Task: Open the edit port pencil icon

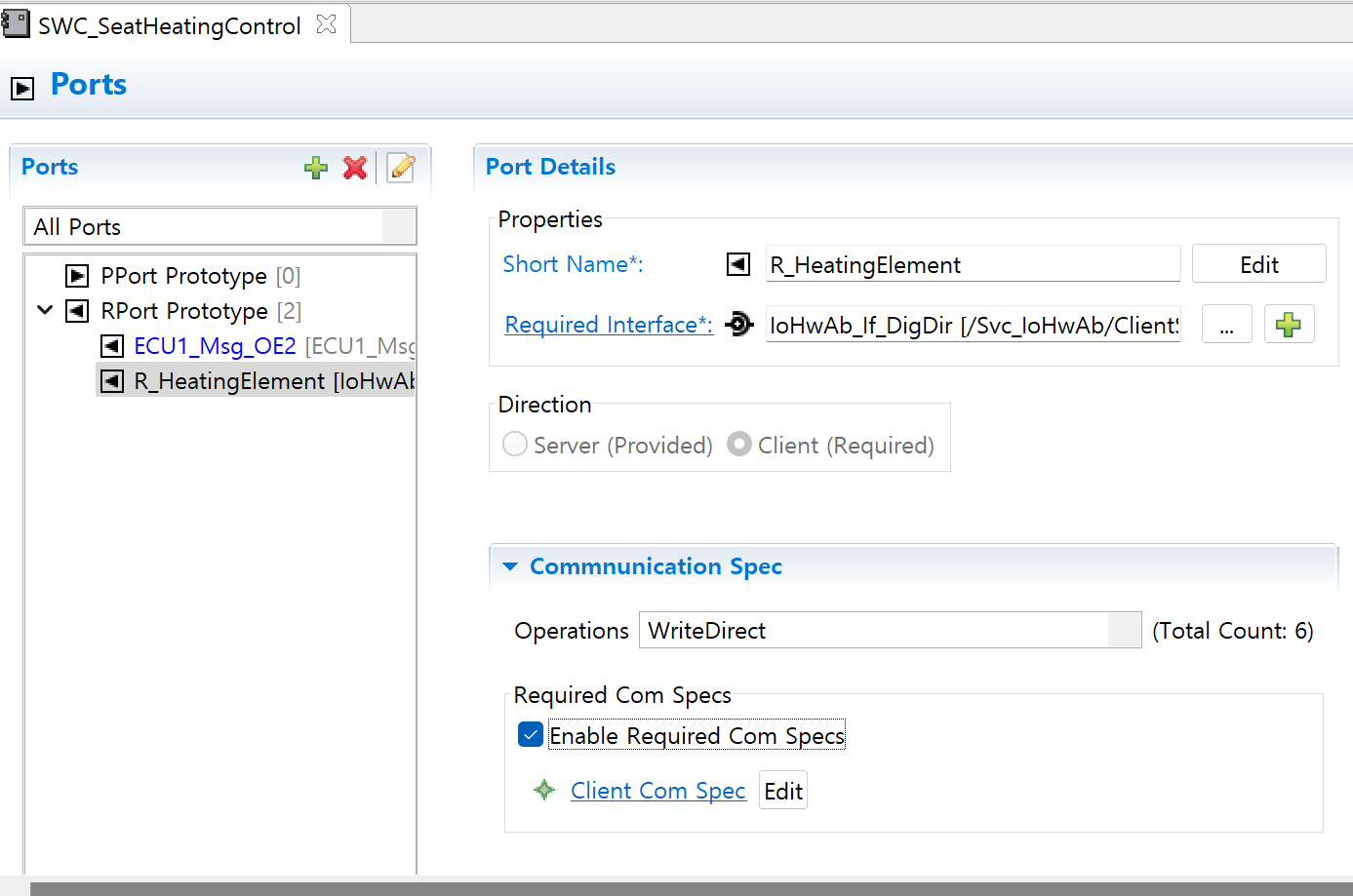Action: (x=401, y=168)
